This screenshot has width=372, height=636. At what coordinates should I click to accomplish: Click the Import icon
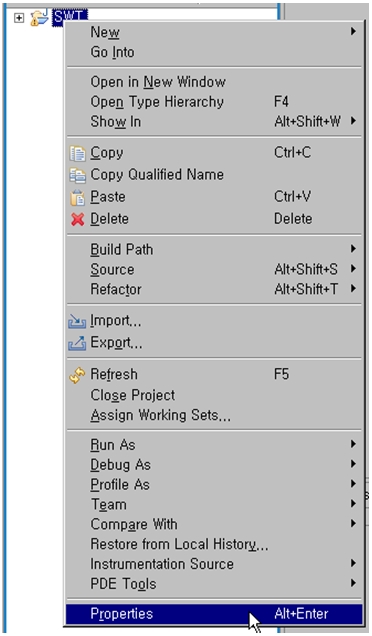[77, 321]
